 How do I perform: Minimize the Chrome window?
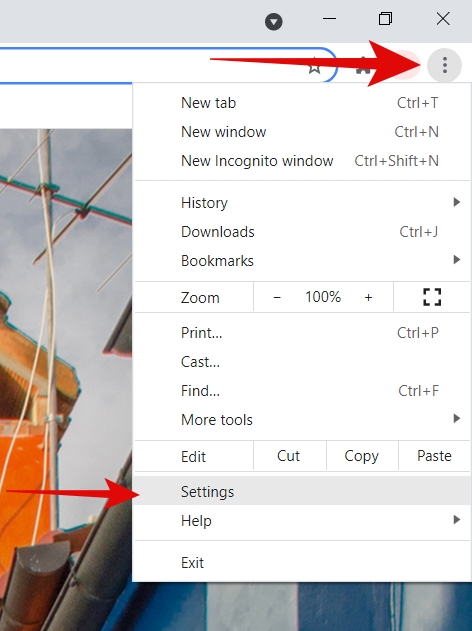click(330, 19)
